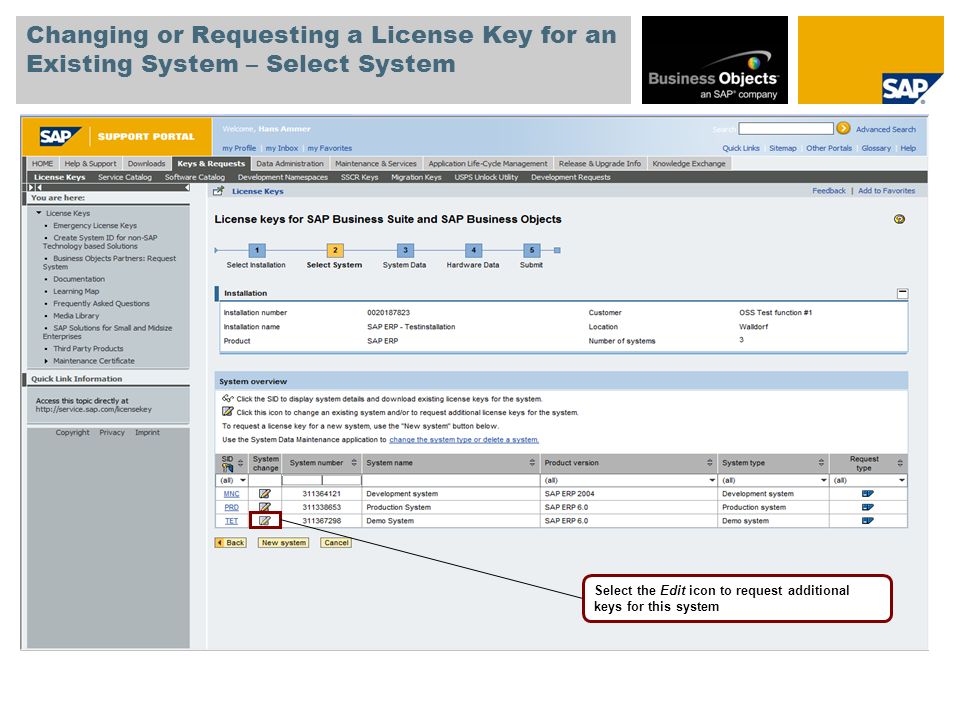Open the MNC system link
The height and width of the screenshot is (720, 960).
231,493
